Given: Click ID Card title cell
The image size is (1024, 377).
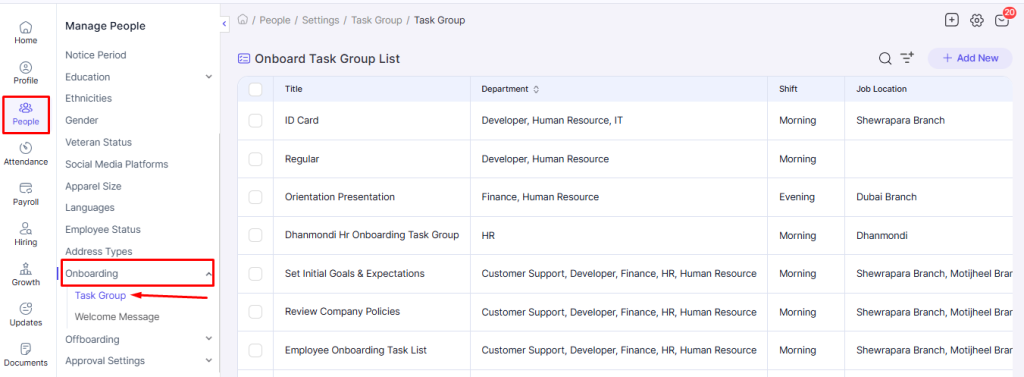Looking at the screenshot, I should point(302,120).
